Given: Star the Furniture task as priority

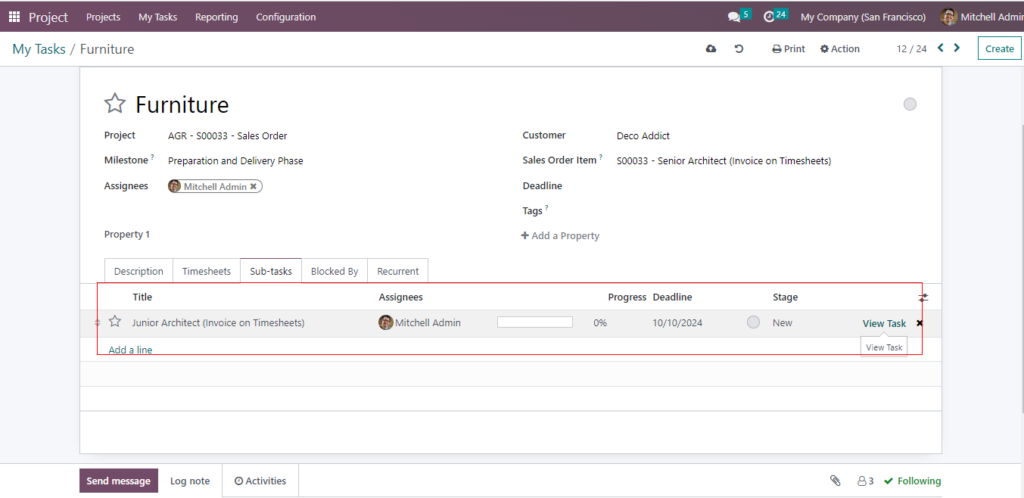Looking at the screenshot, I should click(116, 104).
